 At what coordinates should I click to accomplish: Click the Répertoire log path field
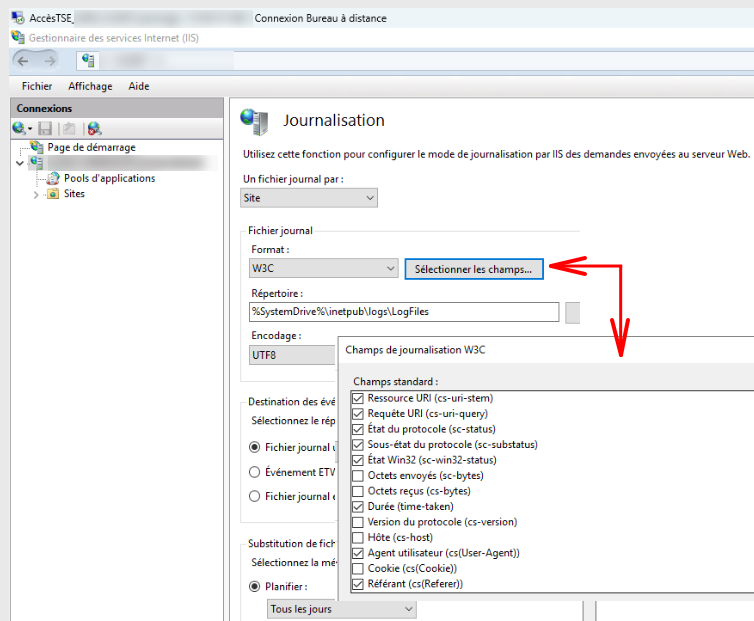[x=404, y=312]
